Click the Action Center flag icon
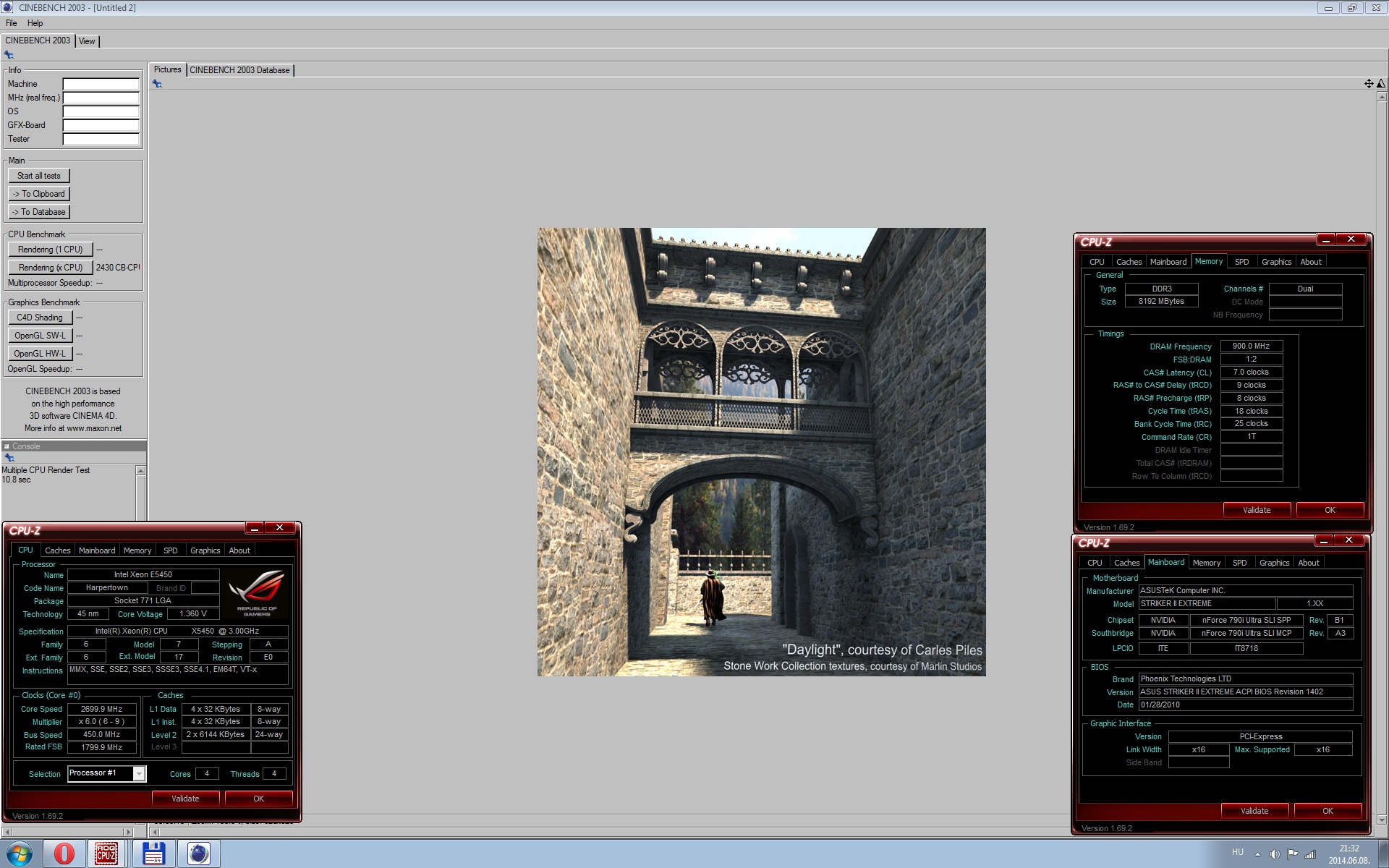Screen dimensions: 1389x868 (x=1293, y=854)
